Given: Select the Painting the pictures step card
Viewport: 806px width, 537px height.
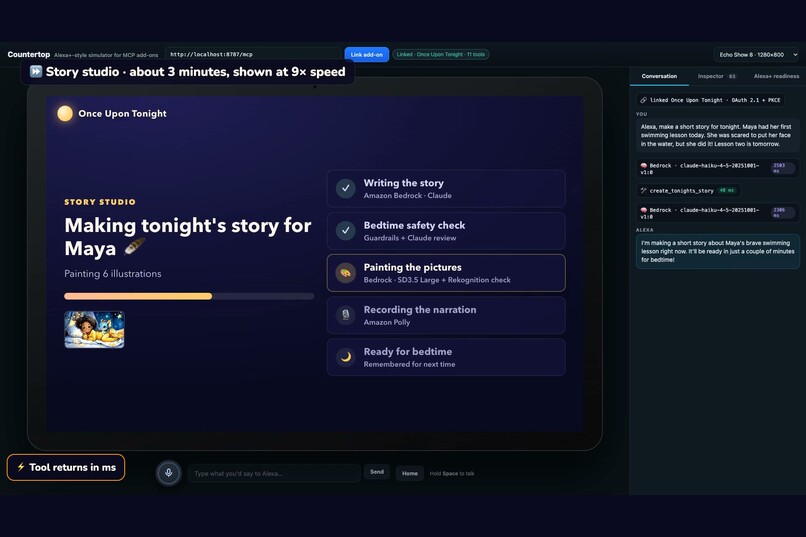Looking at the screenshot, I should (x=446, y=273).
